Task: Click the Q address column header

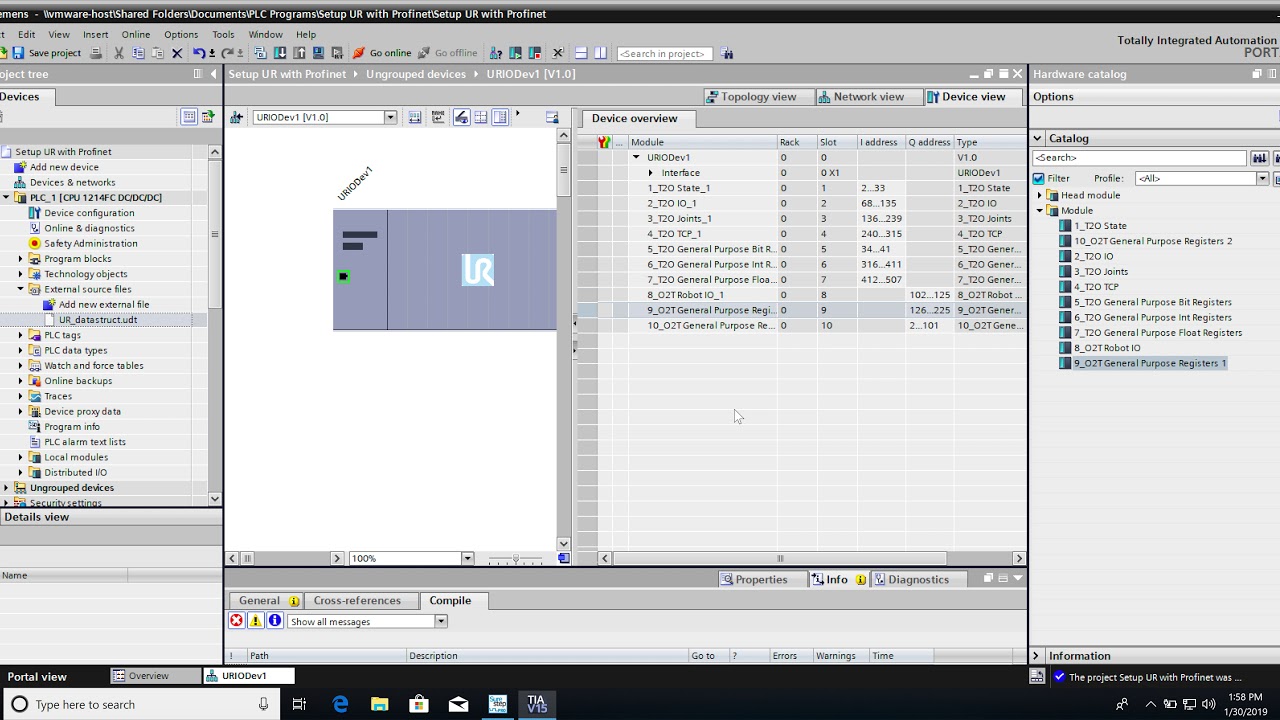Action: point(929,142)
